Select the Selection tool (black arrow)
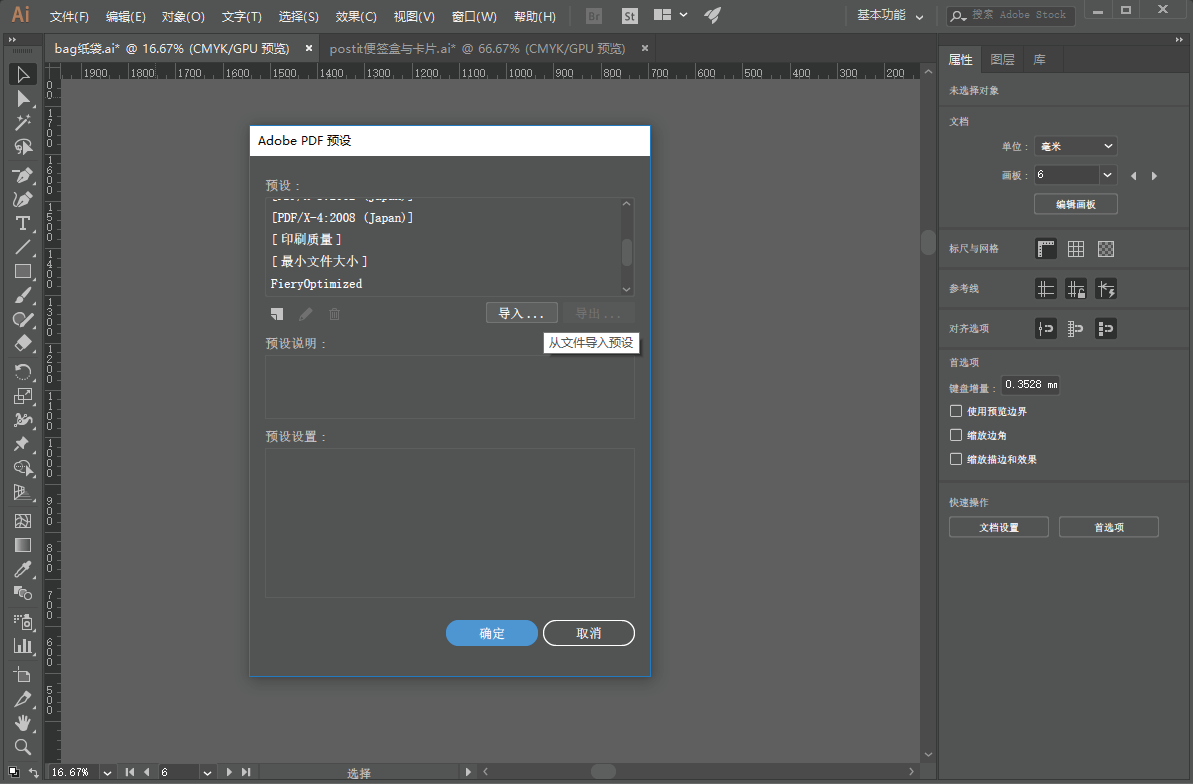This screenshot has height=784, width=1193. pos(23,75)
